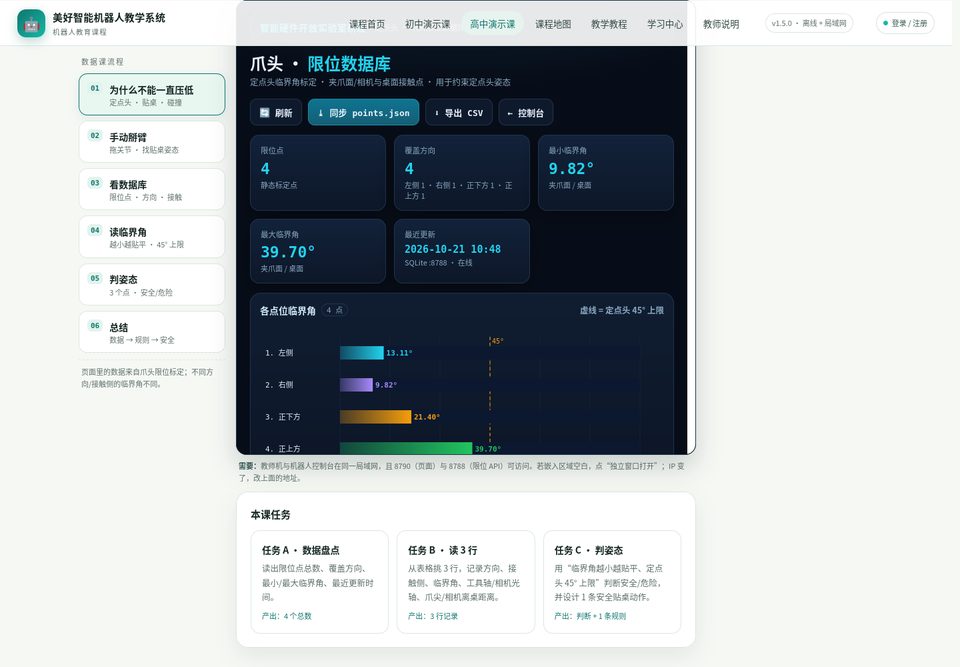Click the 最小临界角 9.82° card
The width and height of the screenshot is (960, 667).
point(606,173)
